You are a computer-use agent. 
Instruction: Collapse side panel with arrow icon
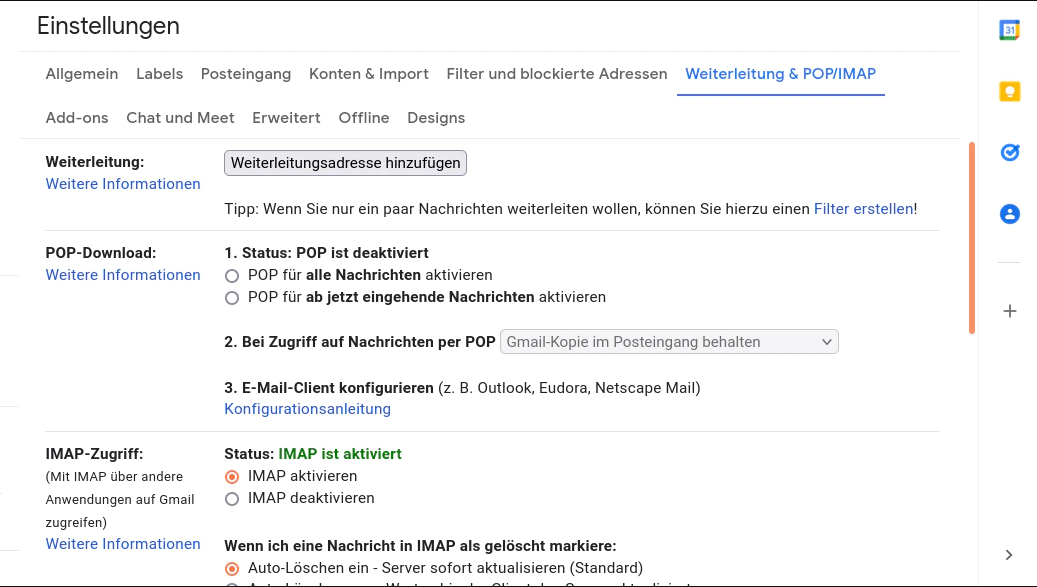[1009, 555]
